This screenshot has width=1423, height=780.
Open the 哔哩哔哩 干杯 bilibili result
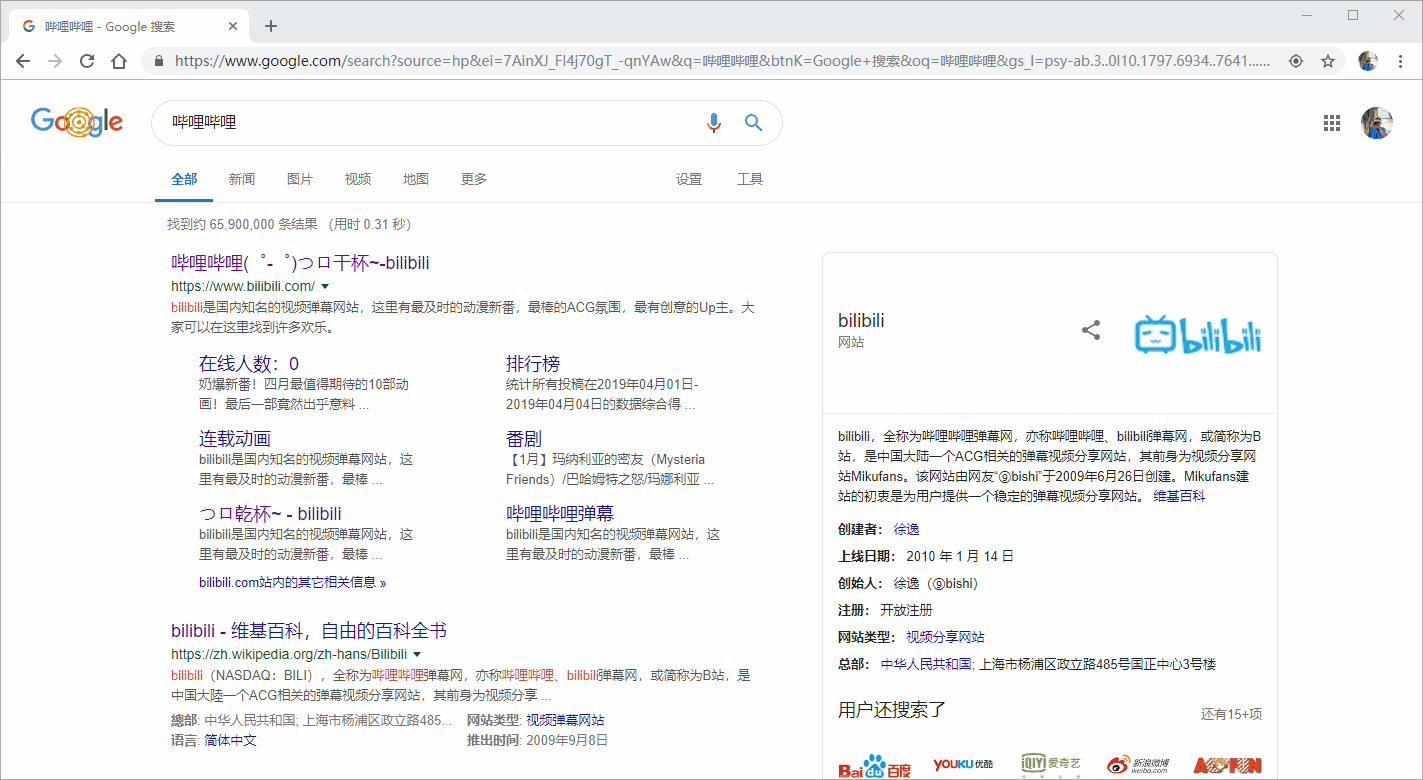coord(300,263)
